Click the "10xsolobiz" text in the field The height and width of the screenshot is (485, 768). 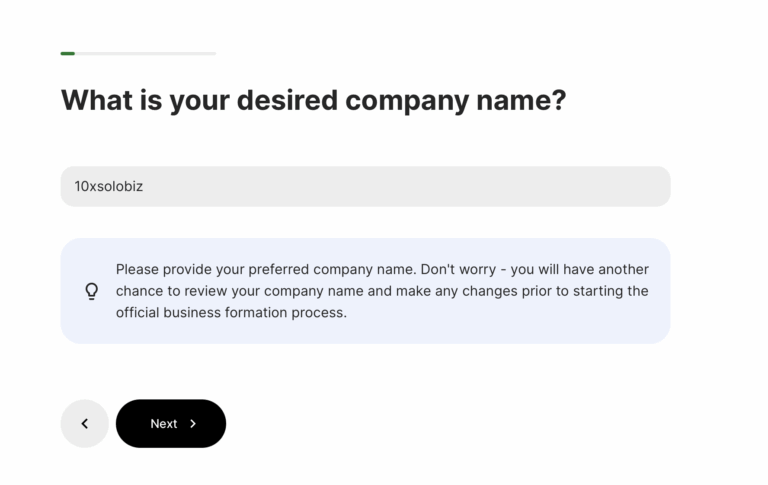[108, 187]
